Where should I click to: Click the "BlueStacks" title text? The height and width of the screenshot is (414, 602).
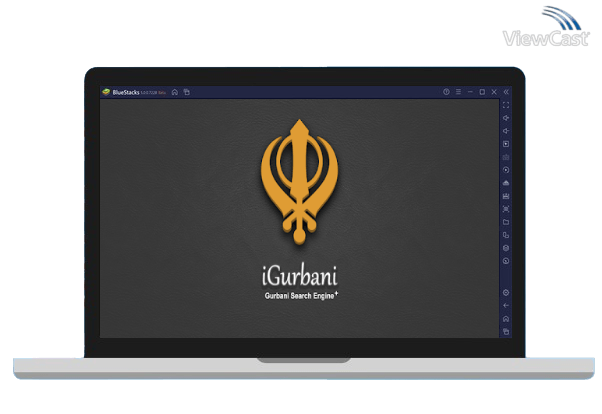[126, 92]
